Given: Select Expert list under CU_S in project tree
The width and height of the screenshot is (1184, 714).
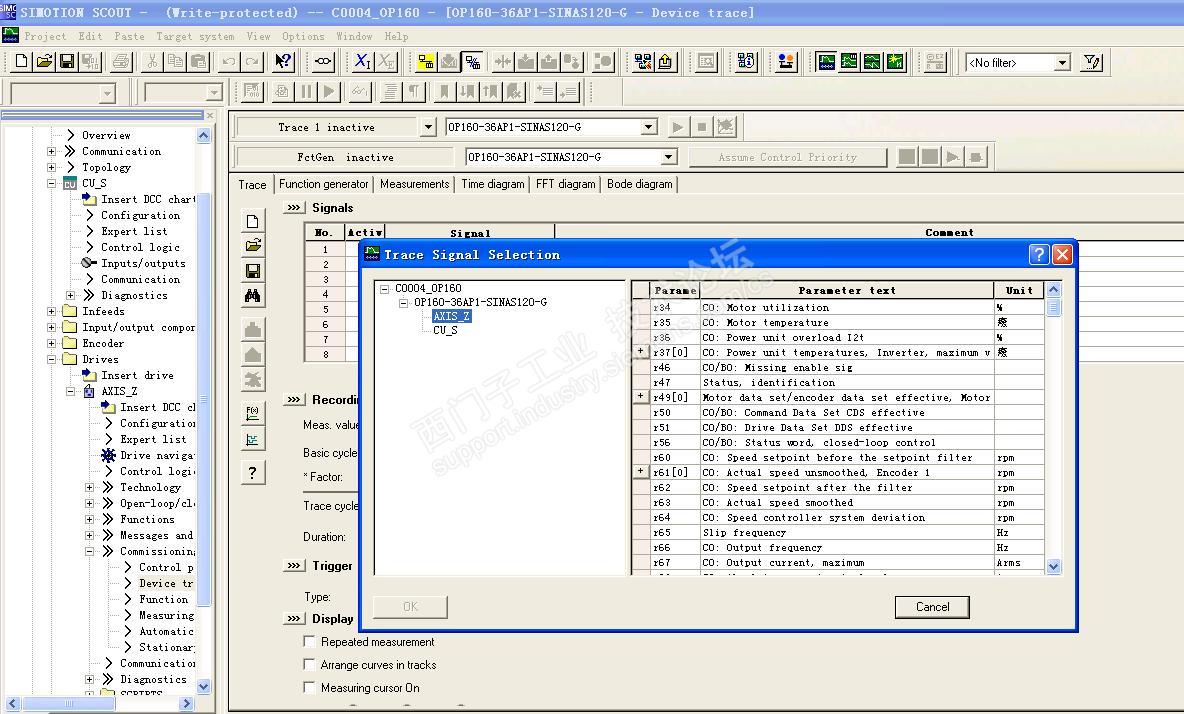Looking at the screenshot, I should pos(134,232).
